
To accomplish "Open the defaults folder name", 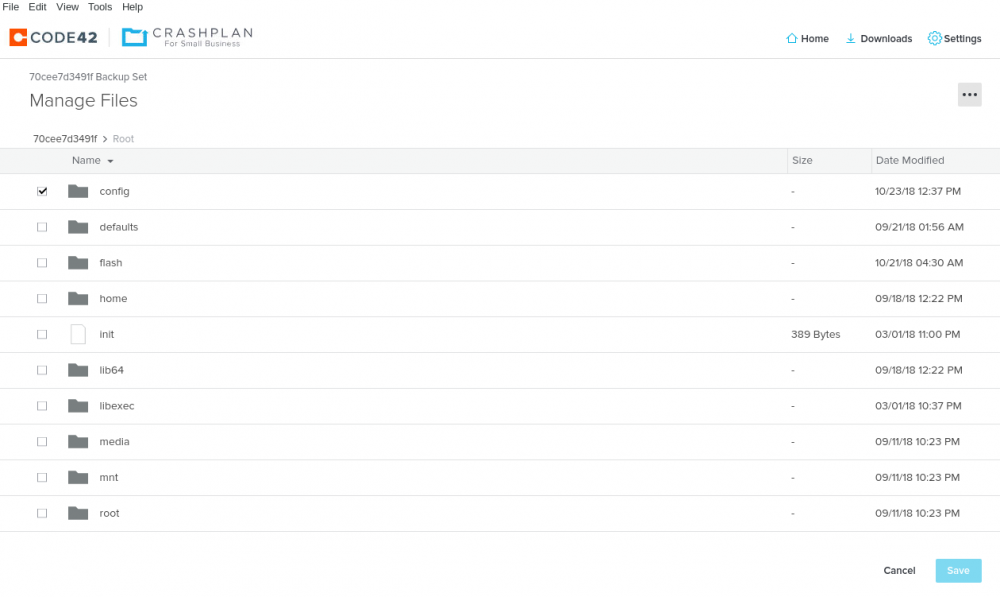I will (x=119, y=227).
